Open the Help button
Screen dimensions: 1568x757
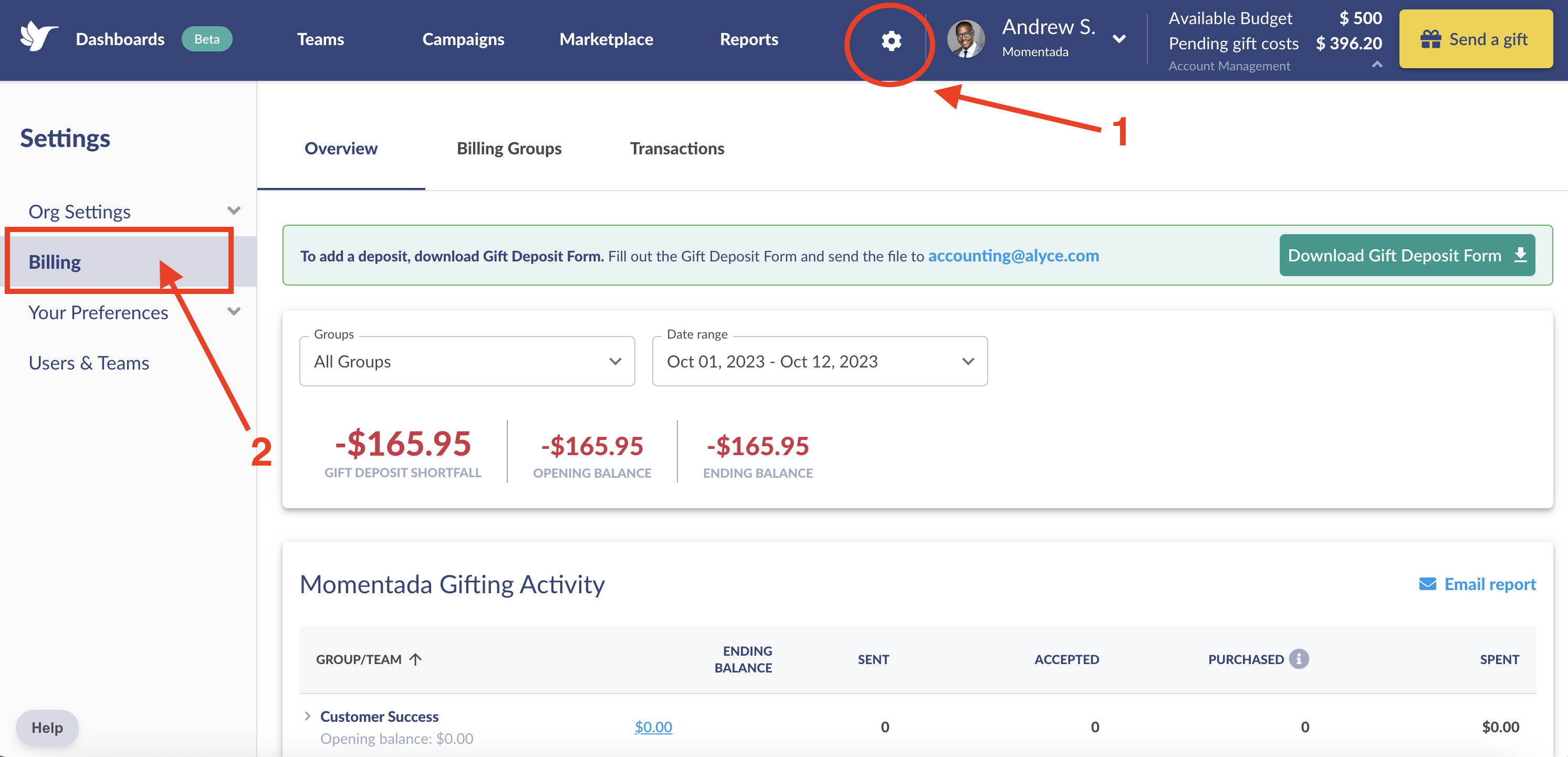pos(47,728)
